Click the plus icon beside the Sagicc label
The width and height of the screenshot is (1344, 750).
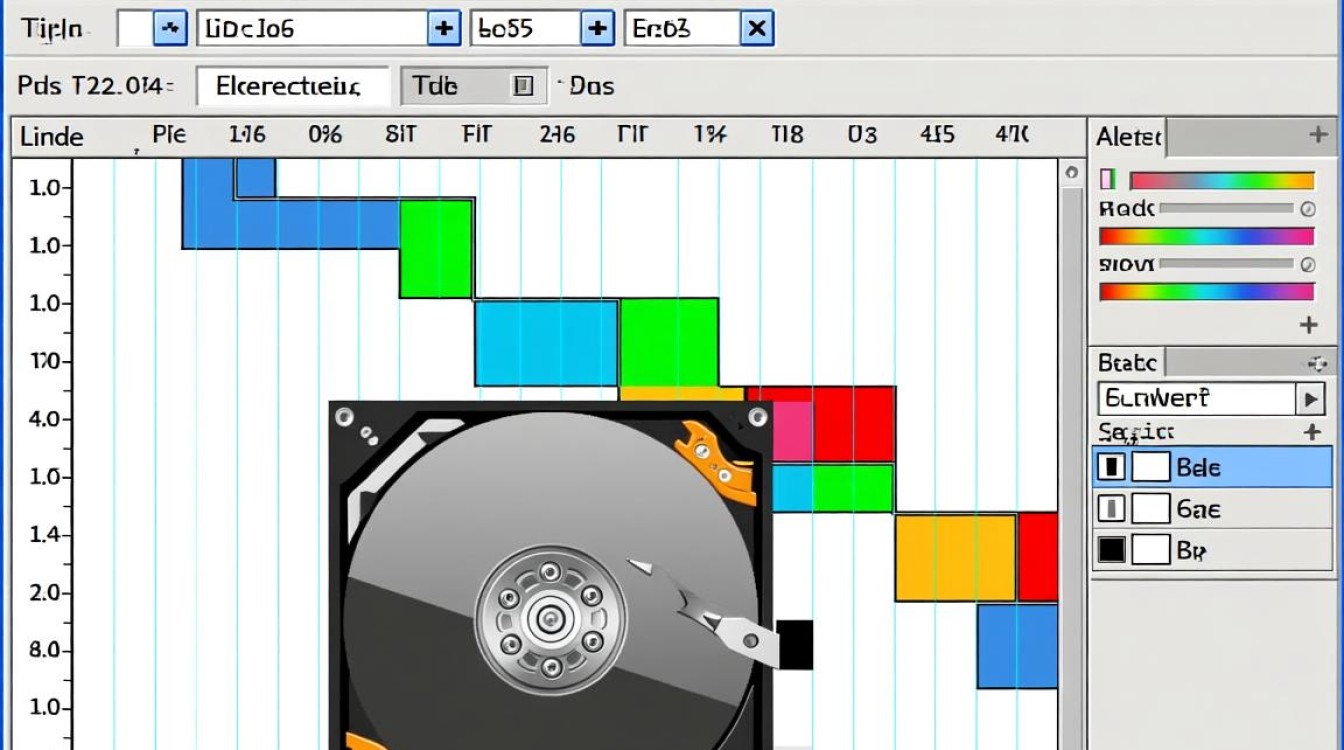pos(1312,432)
